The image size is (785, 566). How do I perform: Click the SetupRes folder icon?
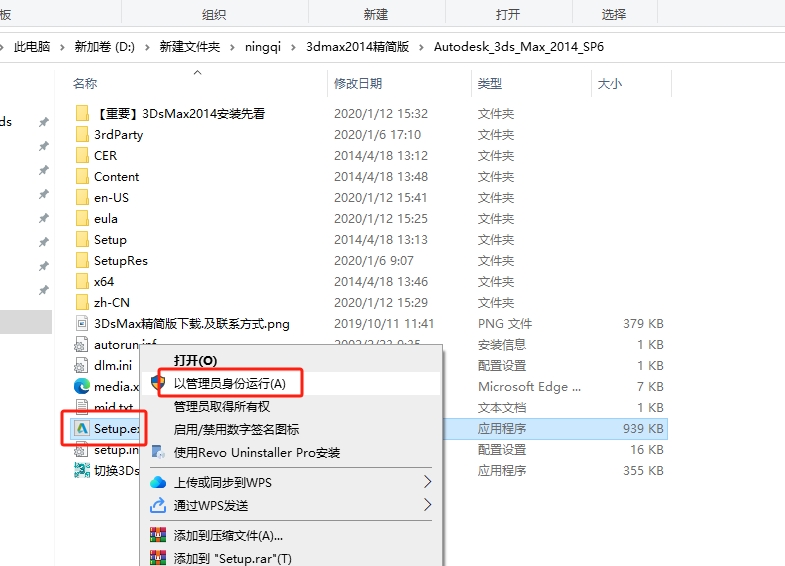[x=82, y=261]
